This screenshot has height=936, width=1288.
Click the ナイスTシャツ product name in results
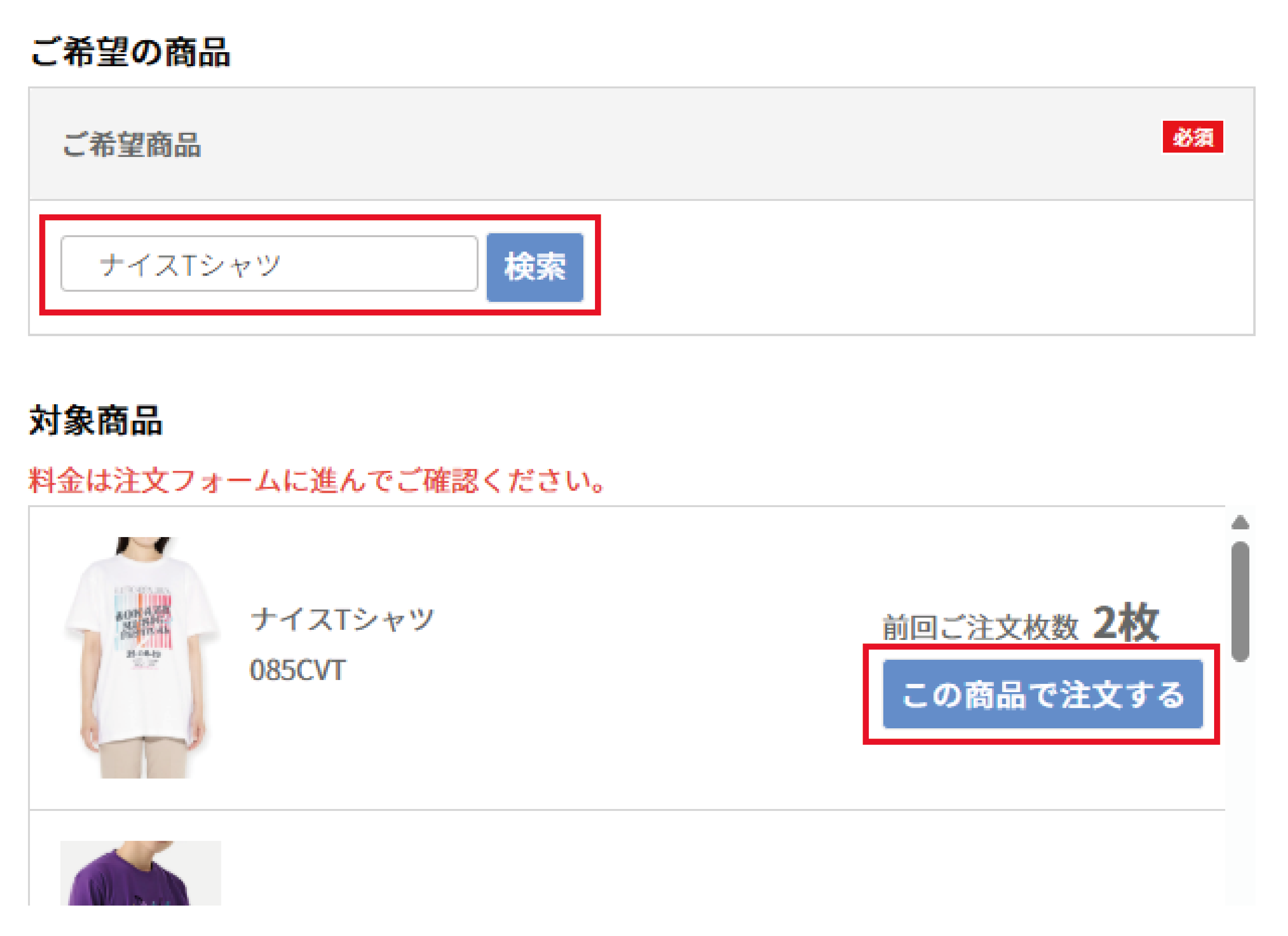pyautogui.click(x=342, y=619)
